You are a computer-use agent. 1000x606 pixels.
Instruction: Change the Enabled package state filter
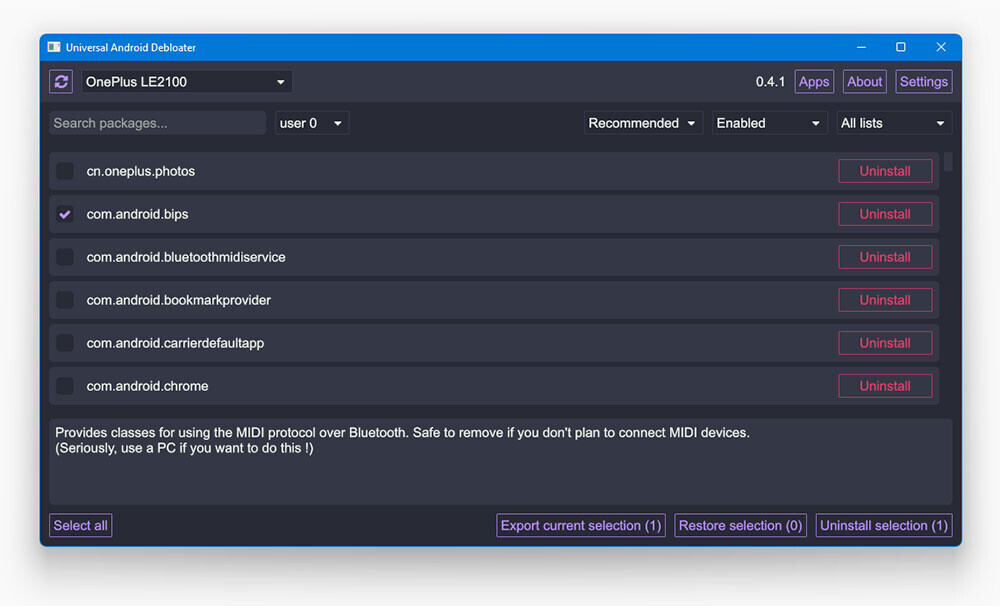(x=769, y=123)
